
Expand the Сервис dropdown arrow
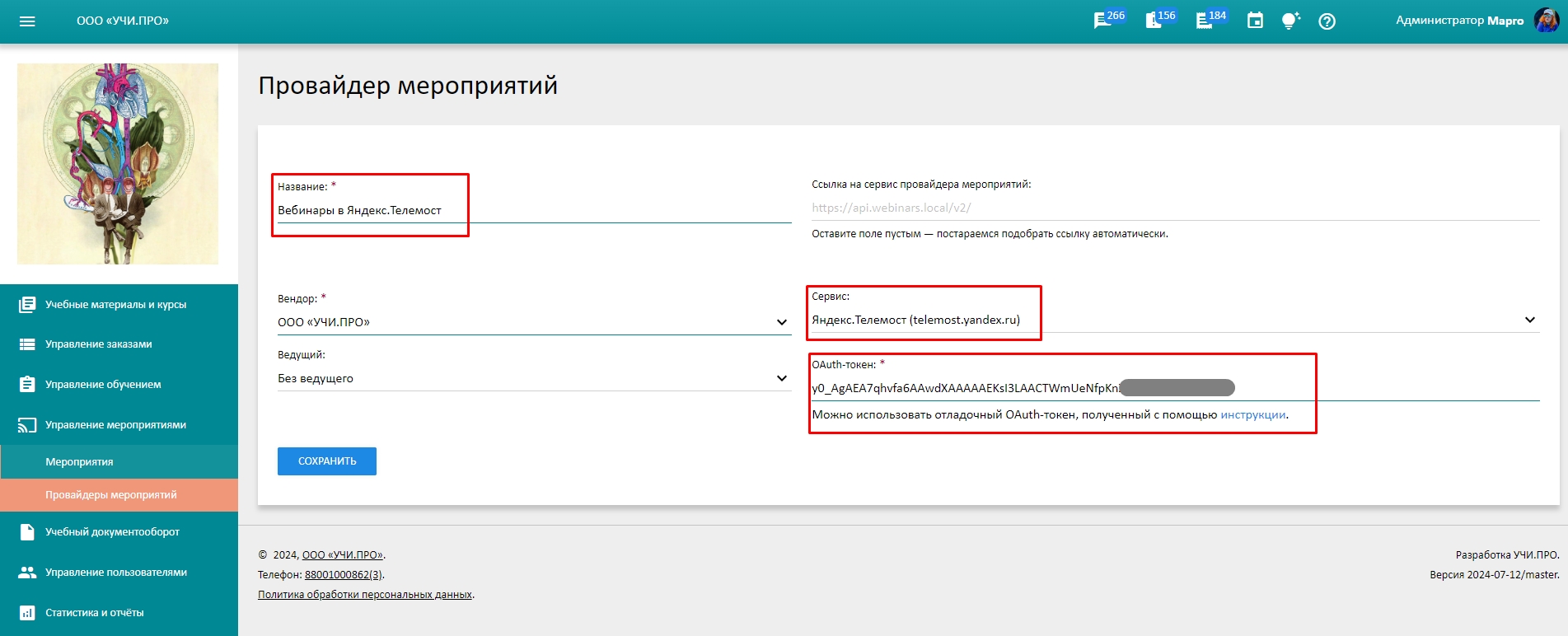click(1529, 320)
